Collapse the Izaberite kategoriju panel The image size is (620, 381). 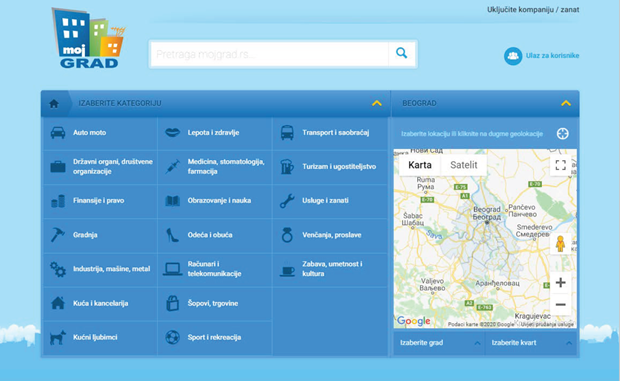[x=377, y=103]
